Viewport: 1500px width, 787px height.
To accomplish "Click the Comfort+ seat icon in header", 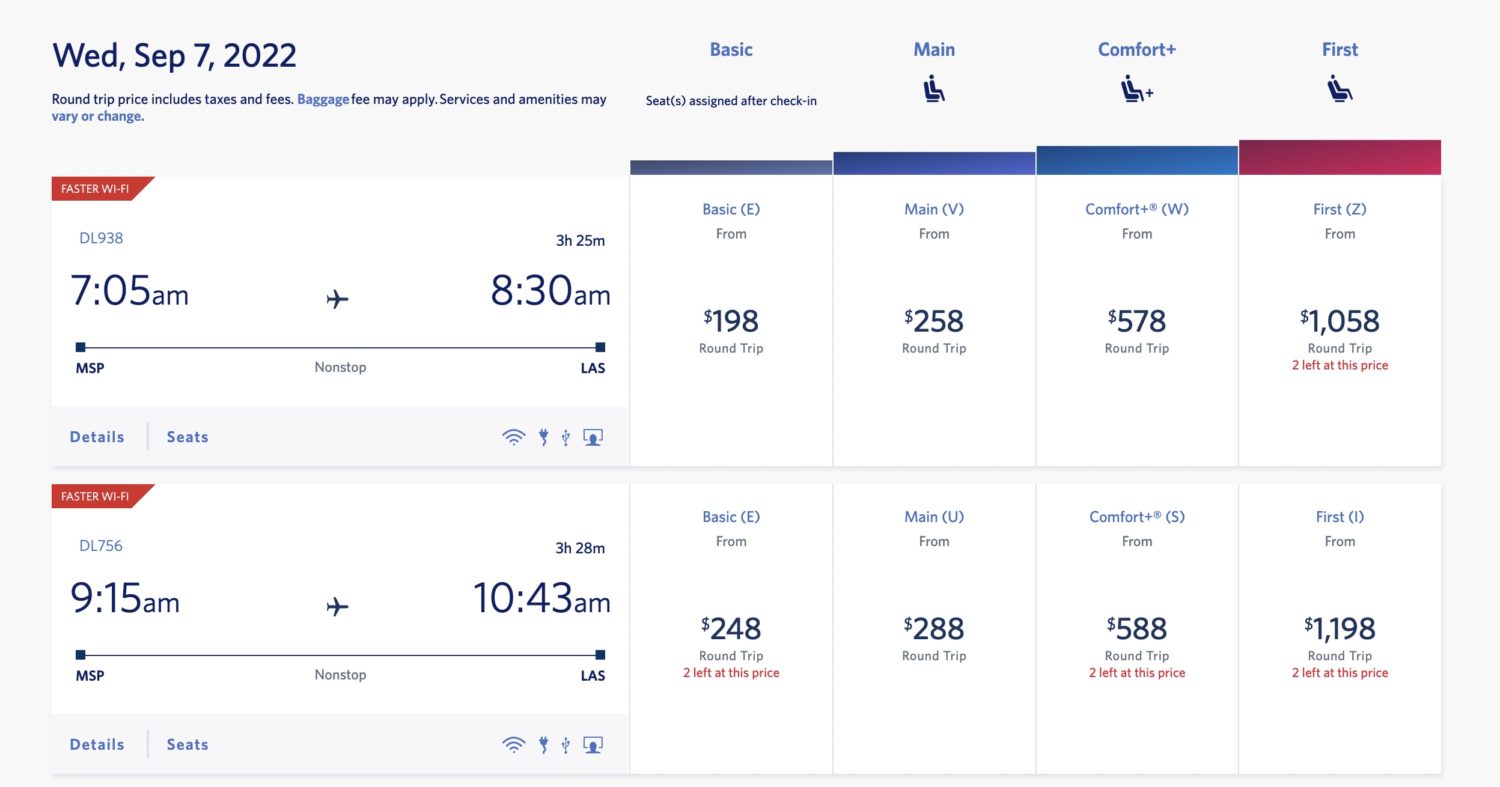I will pyautogui.click(x=1135, y=88).
